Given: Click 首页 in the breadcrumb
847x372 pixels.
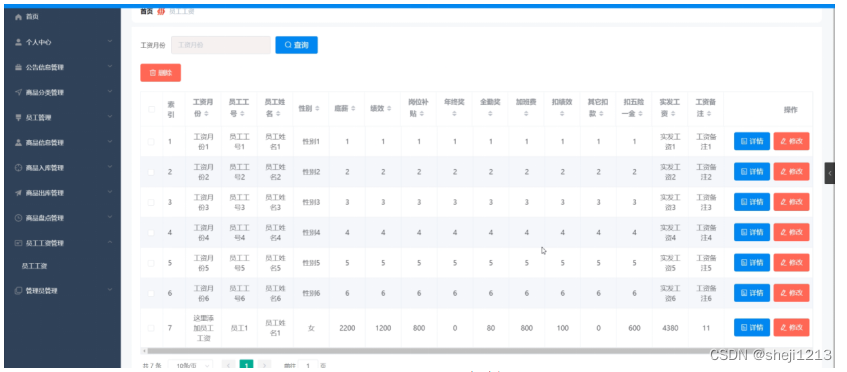Looking at the screenshot, I should coord(146,11).
